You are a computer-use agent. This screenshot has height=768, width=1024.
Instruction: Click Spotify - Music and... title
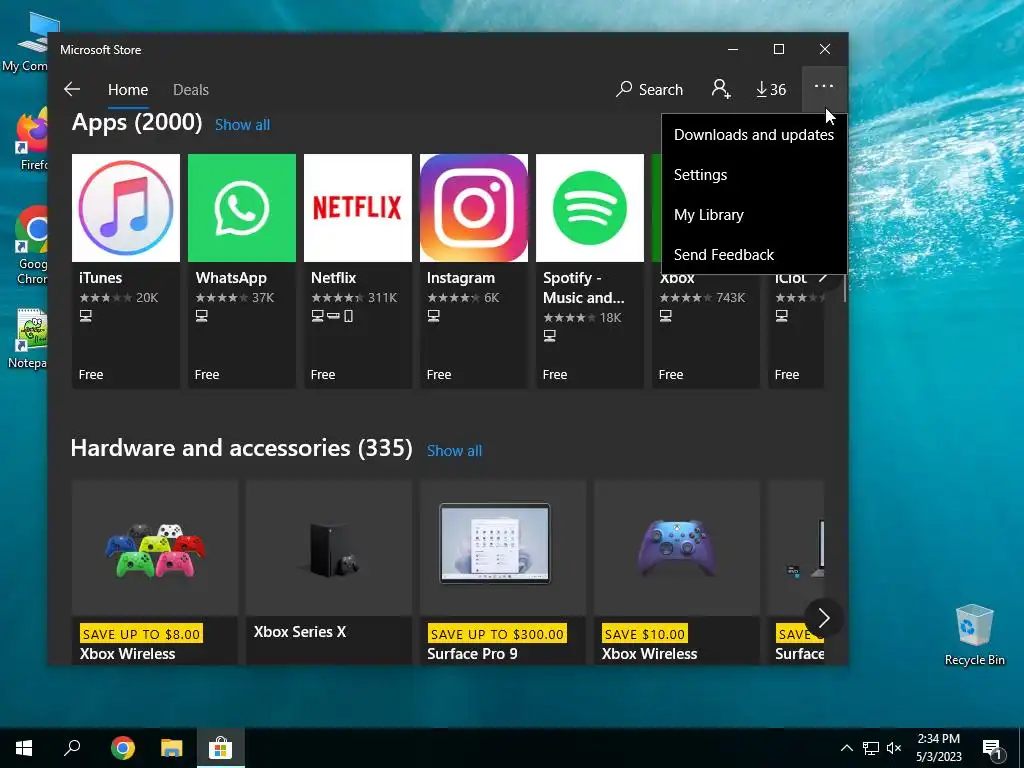(584, 287)
